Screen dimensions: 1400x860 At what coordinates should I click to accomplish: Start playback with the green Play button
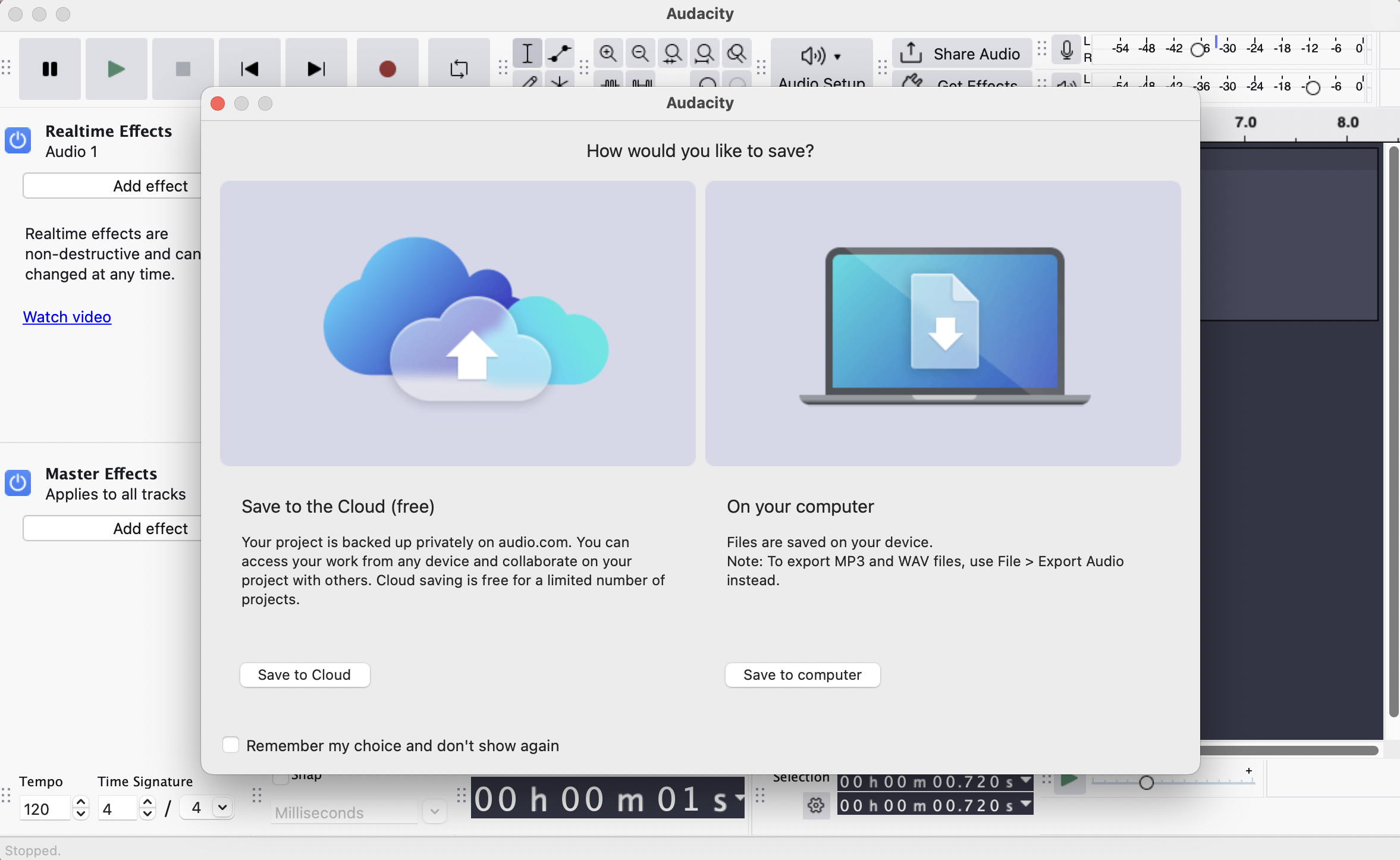click(117, 69)
